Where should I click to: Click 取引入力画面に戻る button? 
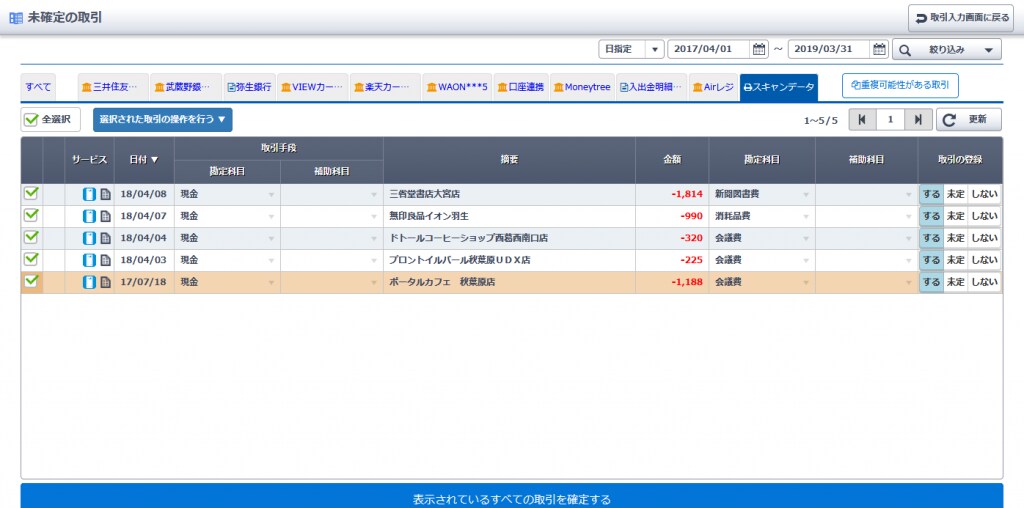point(963,18)
